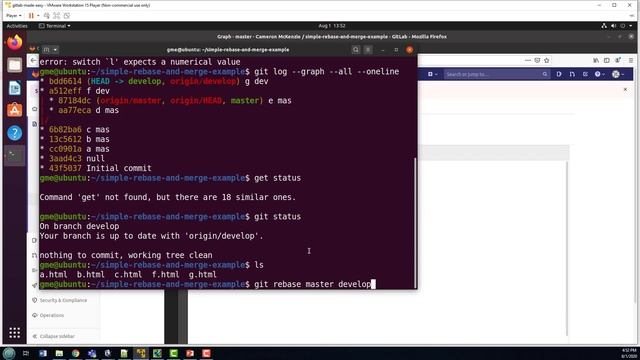This screenshot has width=640, height=360.
Task: Launch LibreOffice Writer from the dock
Action: [x=15, y=87]
